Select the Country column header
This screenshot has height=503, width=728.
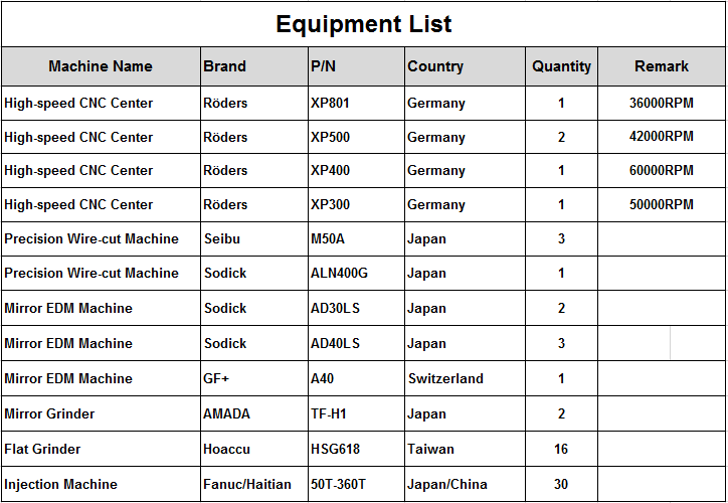pyautogui.click(x=435, y=66)
